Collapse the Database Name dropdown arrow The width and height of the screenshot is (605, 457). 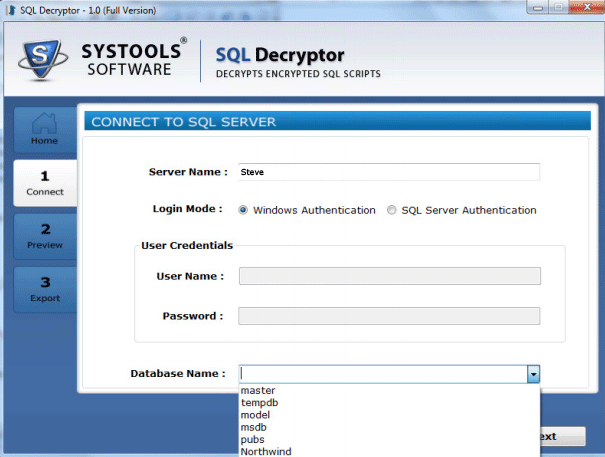tap(533, 374)
